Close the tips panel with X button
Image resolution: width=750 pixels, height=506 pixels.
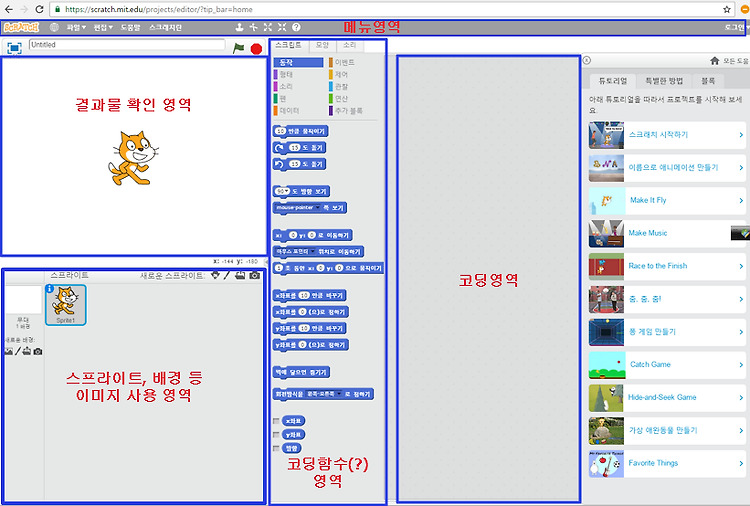point(587,60)
